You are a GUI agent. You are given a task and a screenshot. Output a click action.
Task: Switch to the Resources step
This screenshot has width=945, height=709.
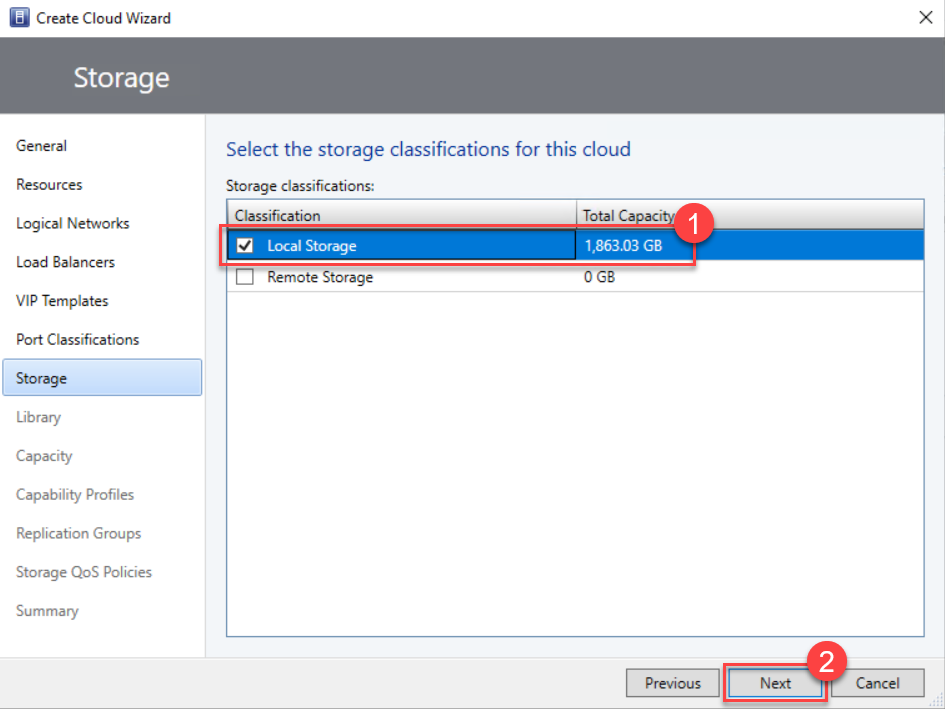click(48, 184)
